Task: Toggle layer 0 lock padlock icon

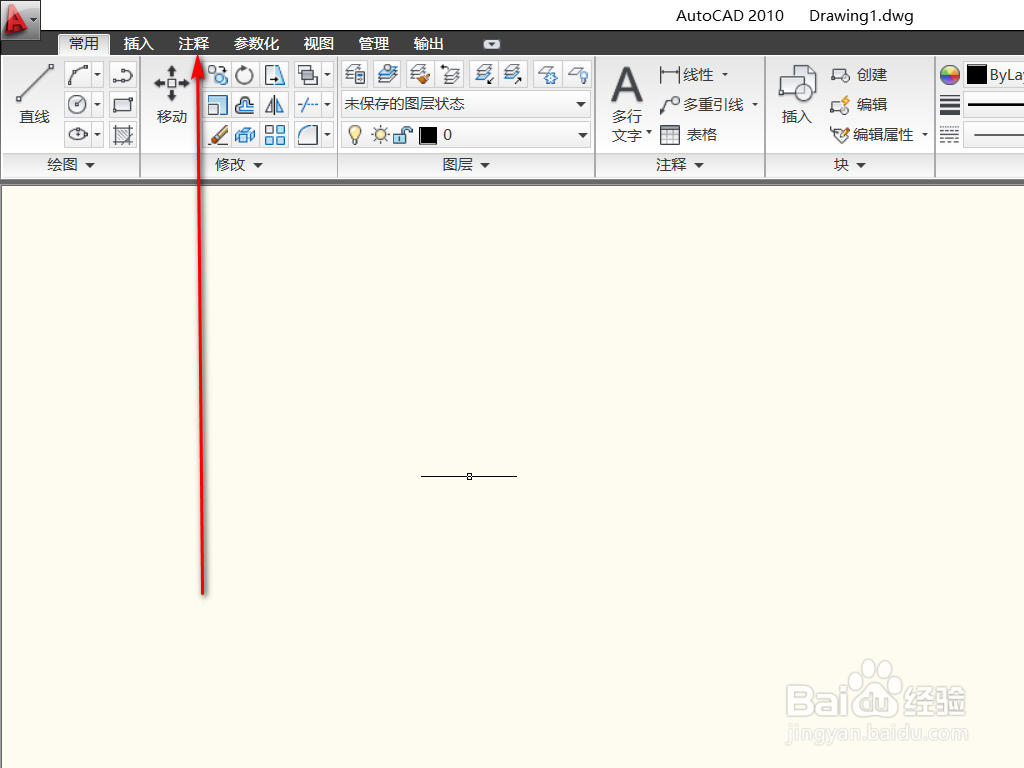Action: point(403,135)
